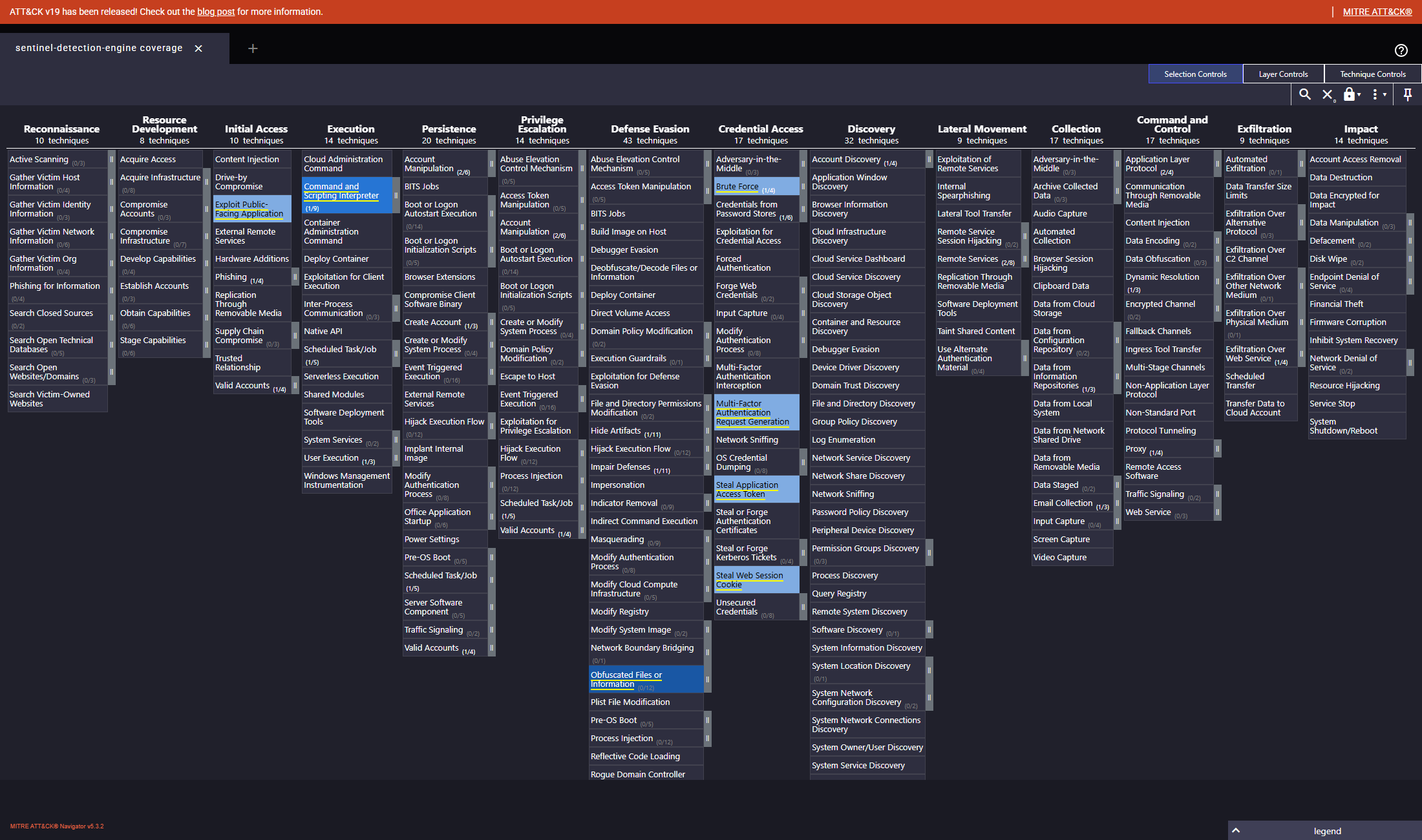Click the Exfiltration tactic header
Viewport: 1422px width, 840px height.
(1264, 129)
